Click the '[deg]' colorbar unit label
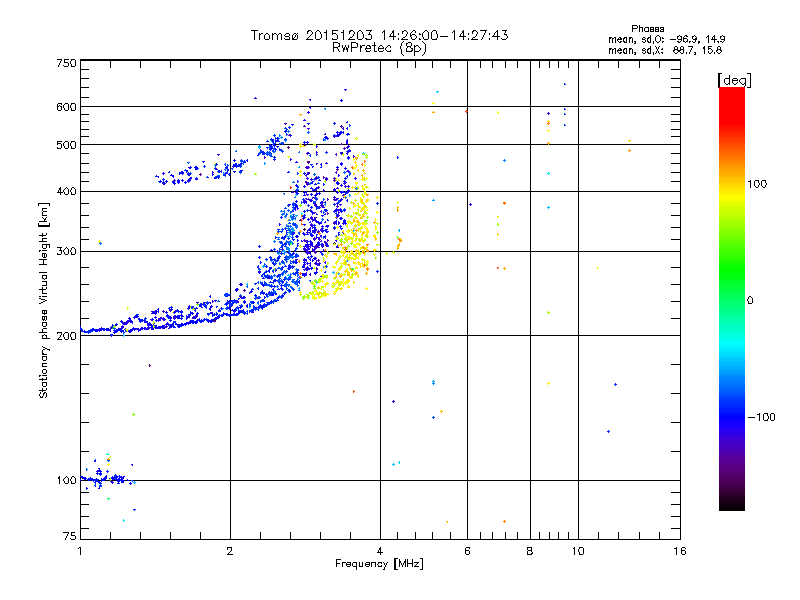Screen dimensions: 800x600 (x=734, y=80)
